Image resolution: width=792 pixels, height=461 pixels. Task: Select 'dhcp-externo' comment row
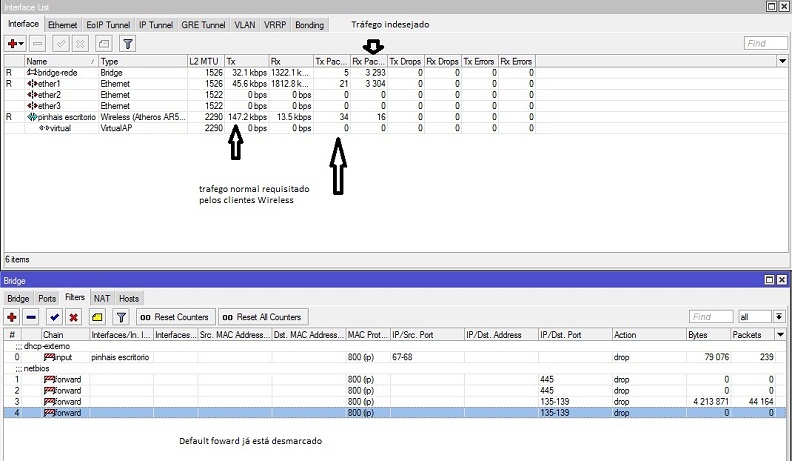[x=394, y=346]
